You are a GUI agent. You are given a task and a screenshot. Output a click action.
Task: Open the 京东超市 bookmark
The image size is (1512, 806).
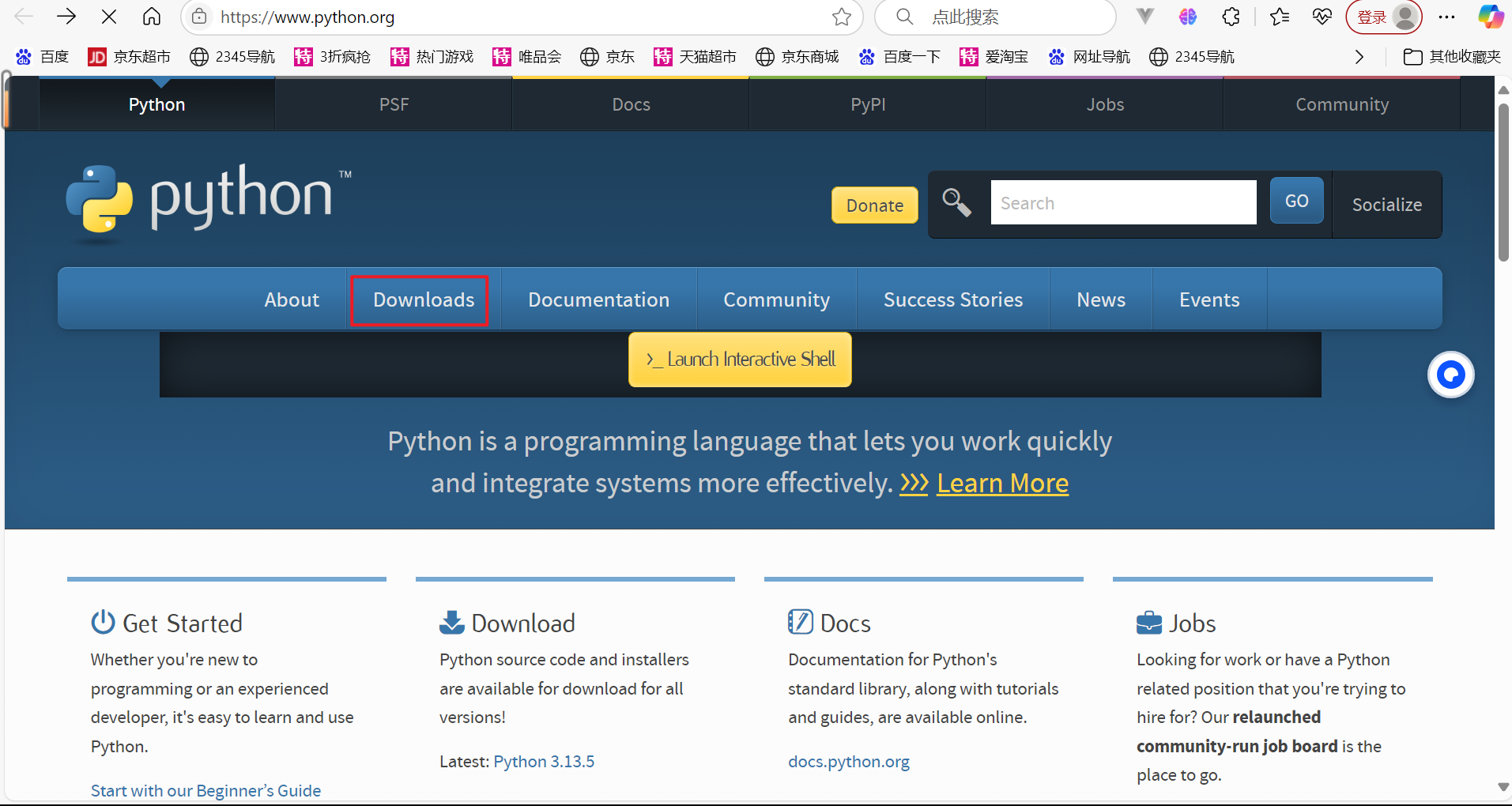pyautogui.click(x=130, y=57)
